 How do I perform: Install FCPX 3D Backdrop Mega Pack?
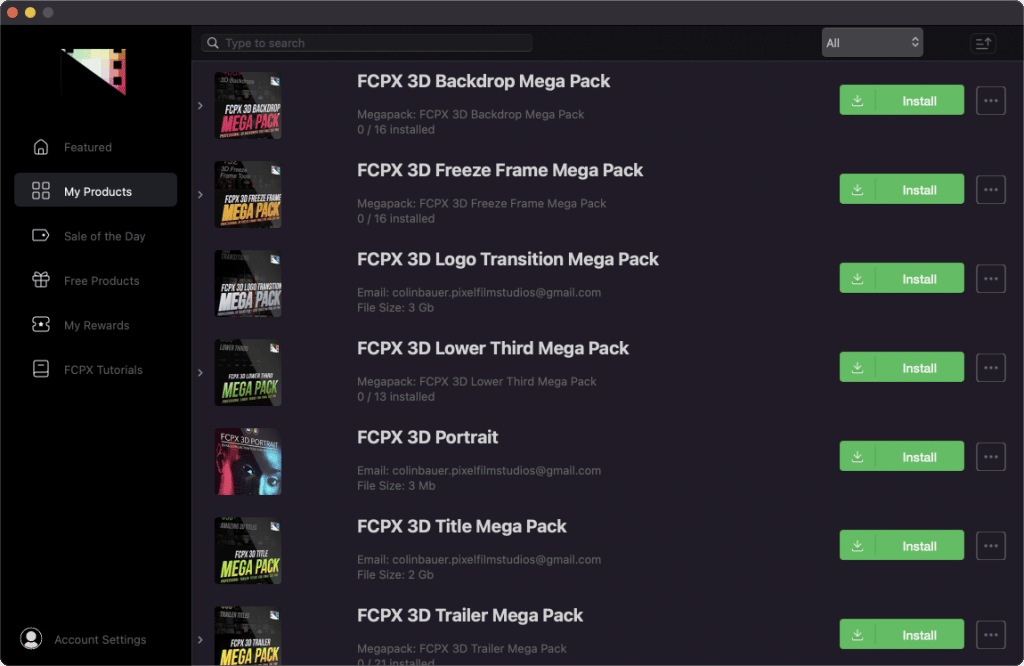(901, 101)
